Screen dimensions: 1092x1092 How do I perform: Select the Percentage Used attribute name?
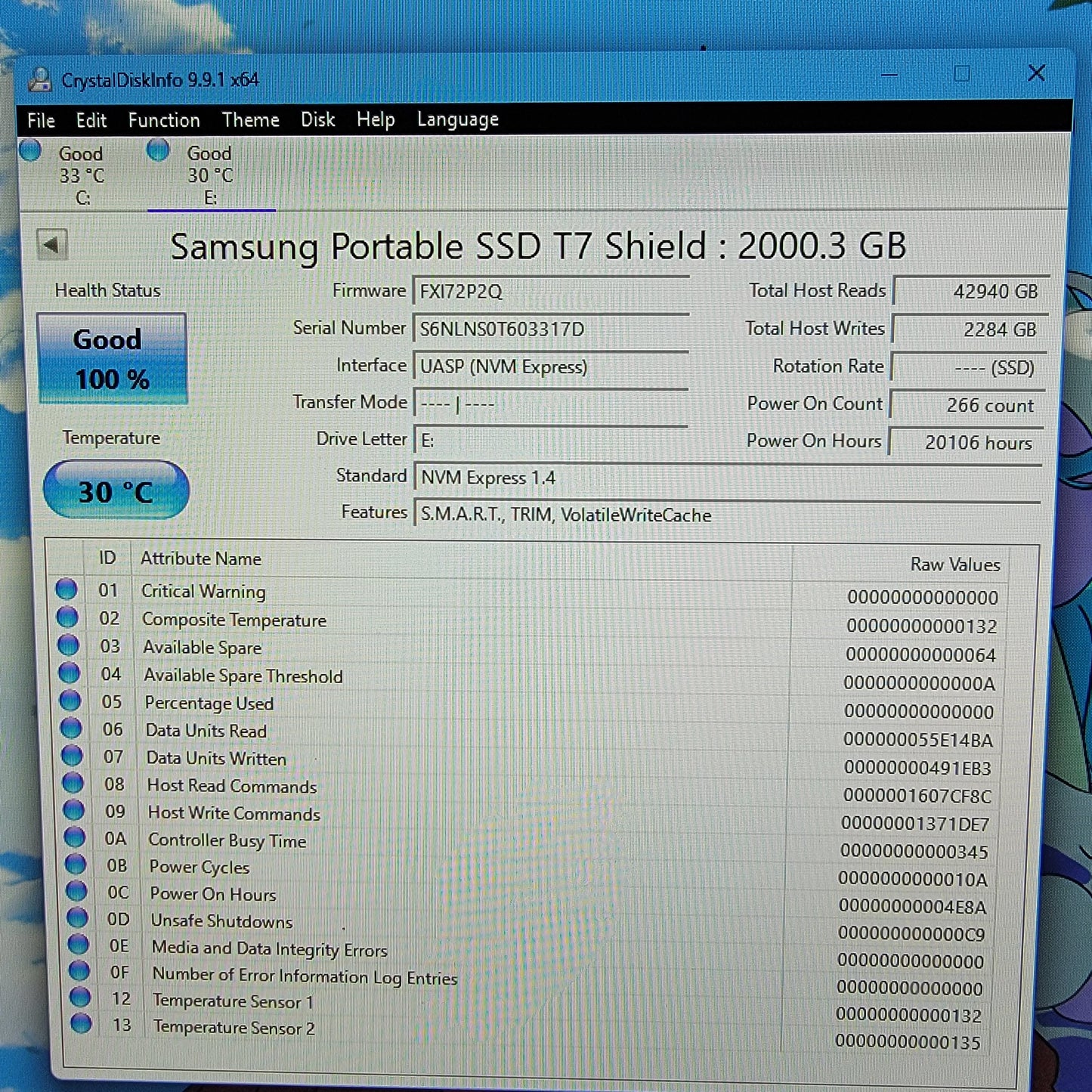pos(209,703)
